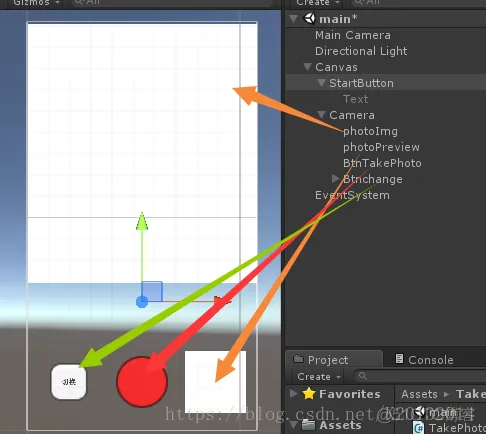486x434 pixels.
Task: Select the Assets folder label in the tree
Action: 340,425
